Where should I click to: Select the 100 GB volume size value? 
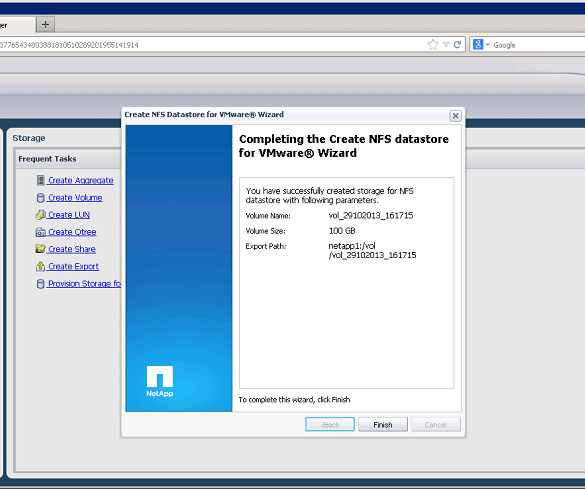342,231
